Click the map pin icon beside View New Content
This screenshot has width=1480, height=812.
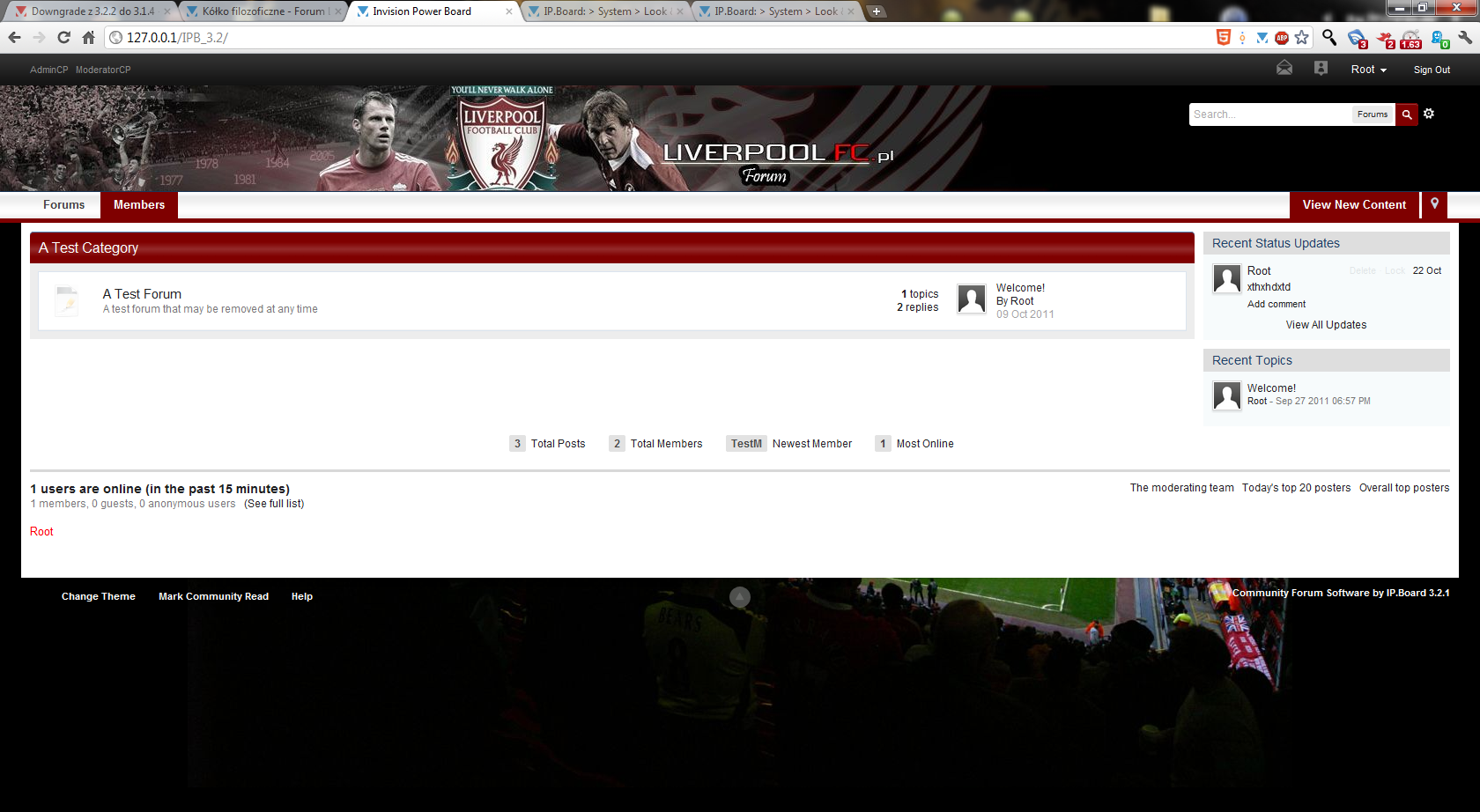pos(1434,204)
